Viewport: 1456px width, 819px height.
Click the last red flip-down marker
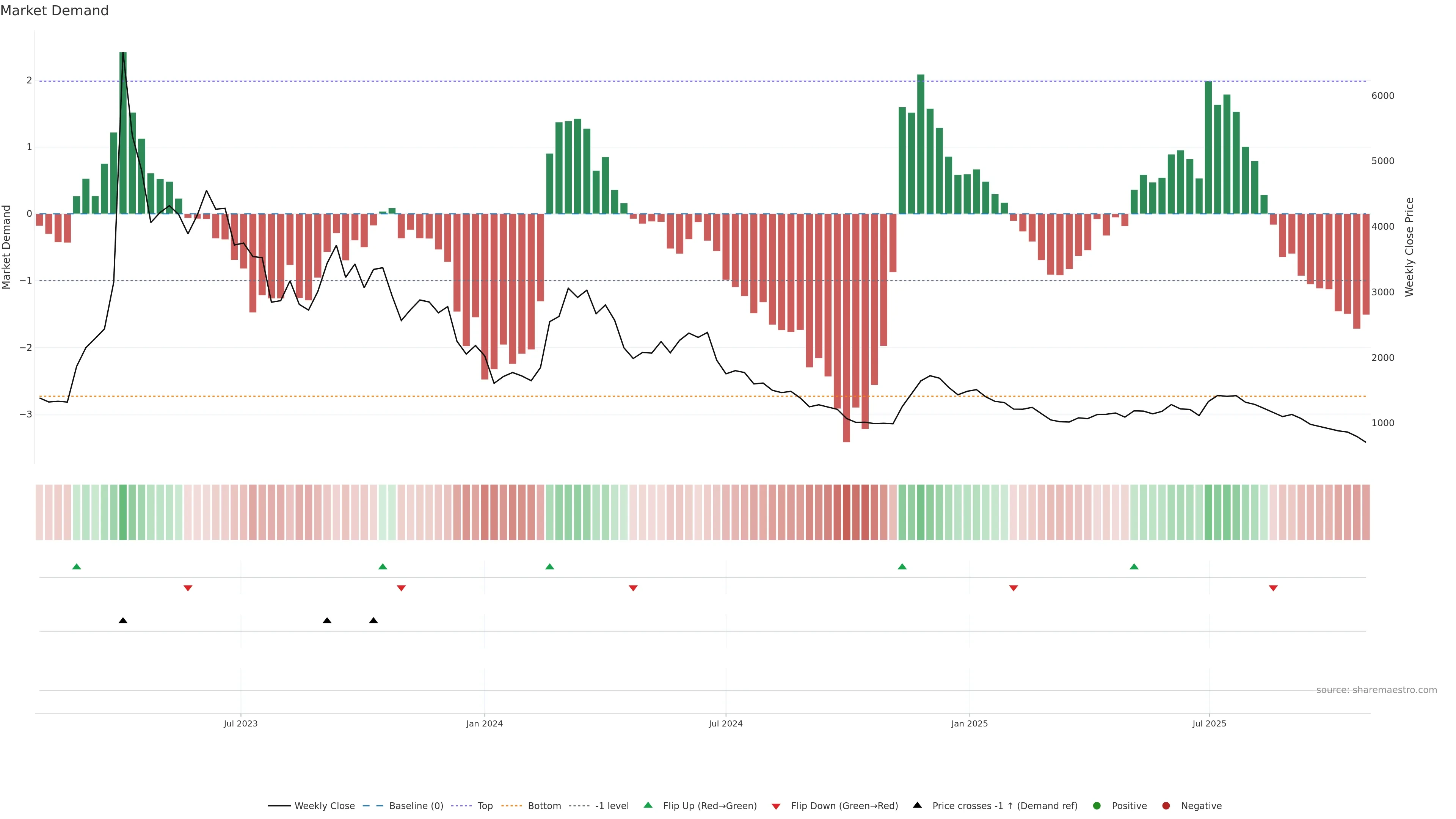pyautogui.click(x=1274, y=588)
